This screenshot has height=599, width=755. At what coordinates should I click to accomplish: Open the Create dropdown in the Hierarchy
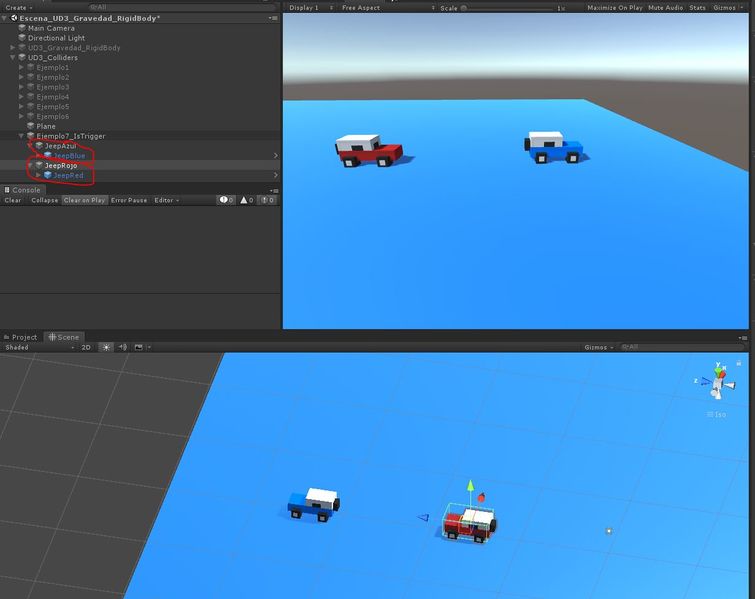(18, 8)
